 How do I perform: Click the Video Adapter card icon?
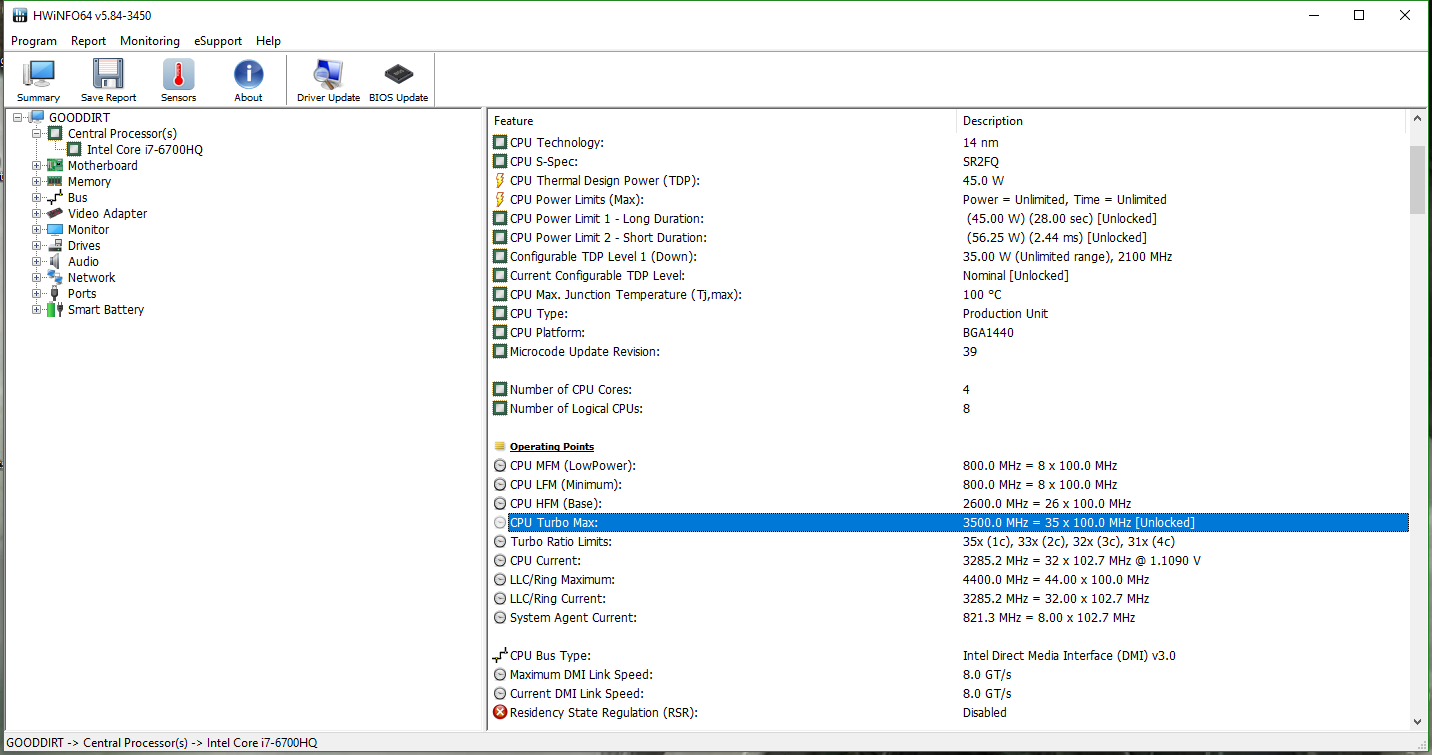(55, 214)
